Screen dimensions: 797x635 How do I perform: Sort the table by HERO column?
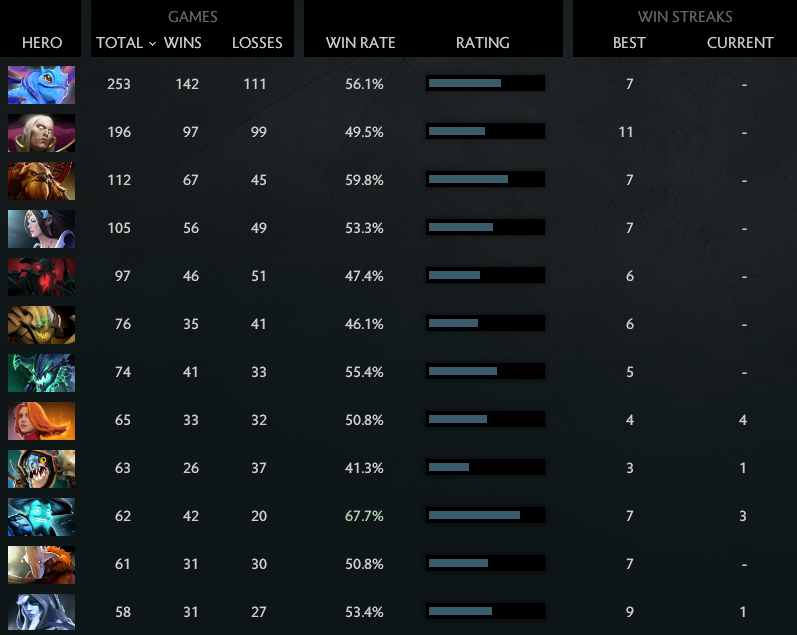click(41, 43)
